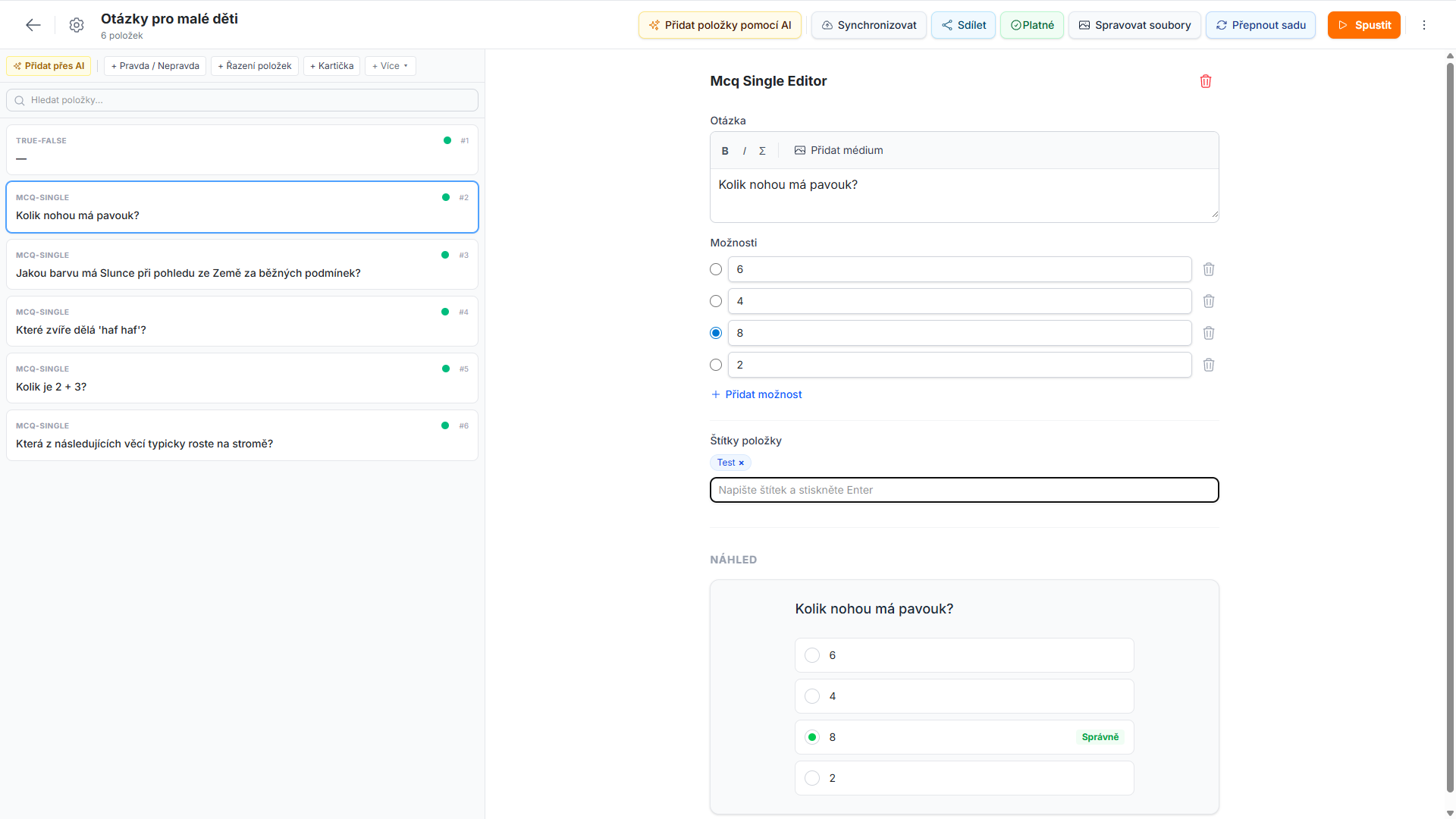This screenshot has height=819, width=1456.
Task: Select item Kolik nohou má pavouk?
Action: click(x=242, y=207)
